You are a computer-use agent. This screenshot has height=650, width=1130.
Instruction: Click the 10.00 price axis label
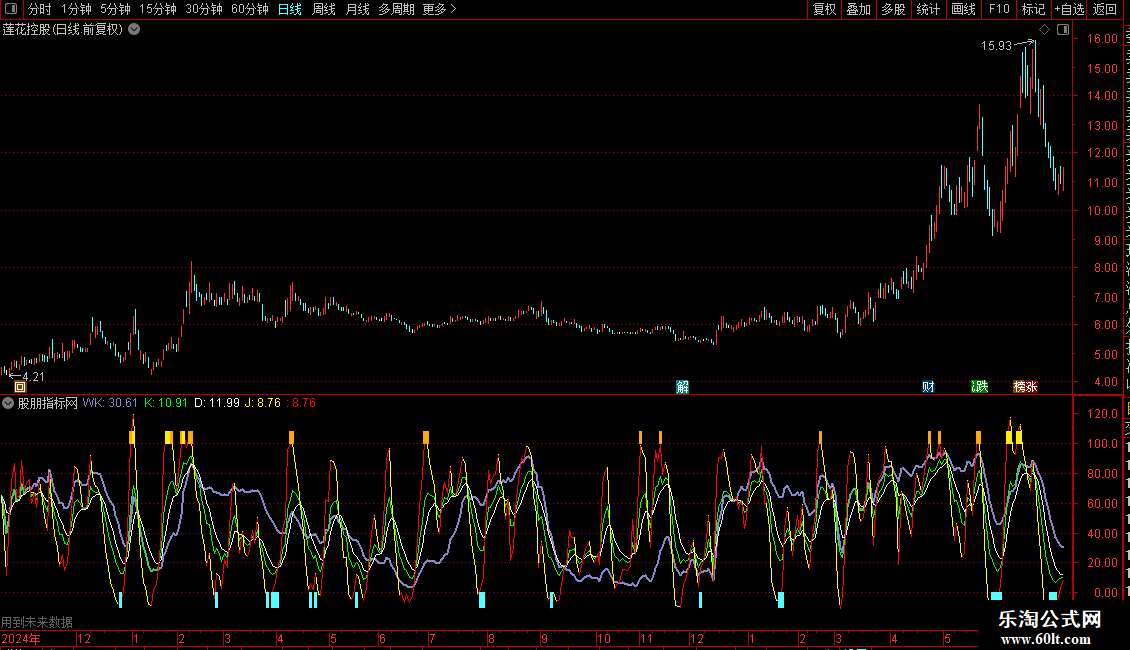(1103, 210)
